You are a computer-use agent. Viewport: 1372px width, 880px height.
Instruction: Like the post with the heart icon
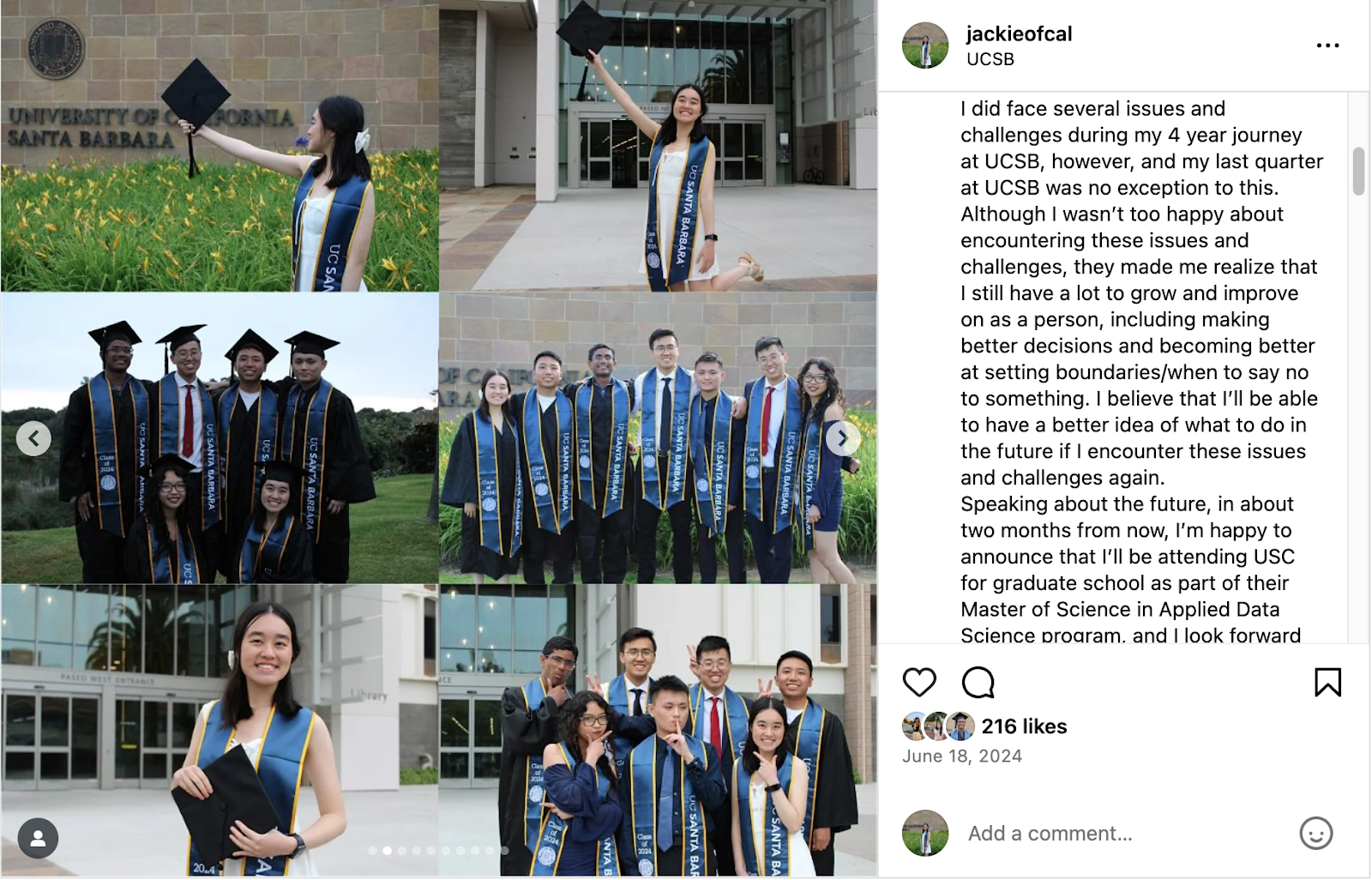pos(919,683)
